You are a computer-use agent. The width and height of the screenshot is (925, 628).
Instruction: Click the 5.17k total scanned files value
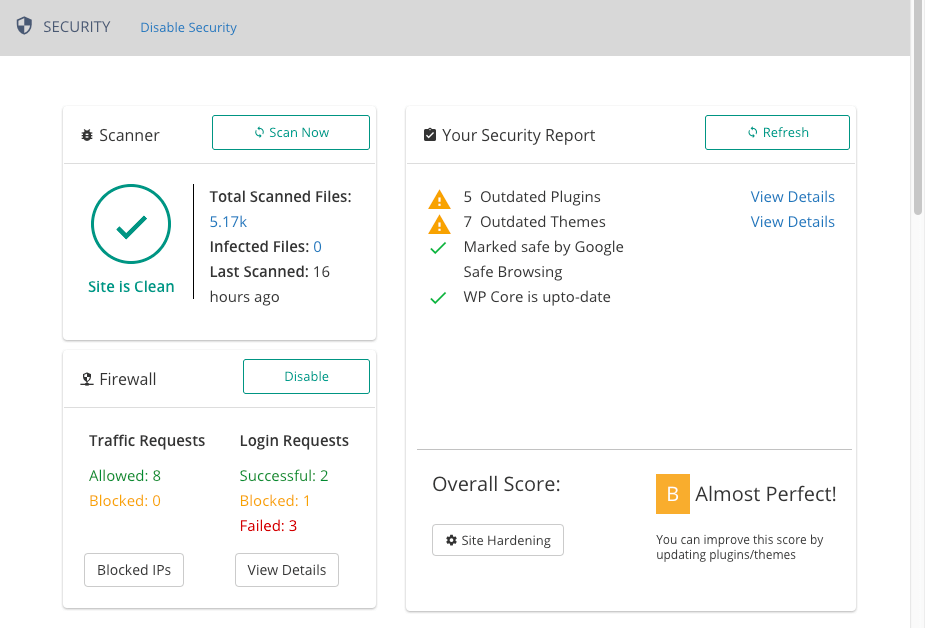(228, 222)
